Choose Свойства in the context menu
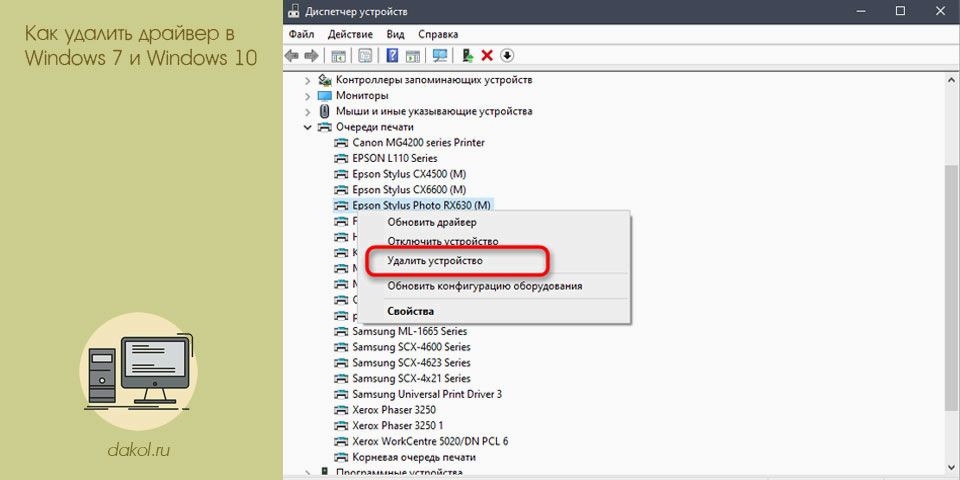 [x=493, y=311]
